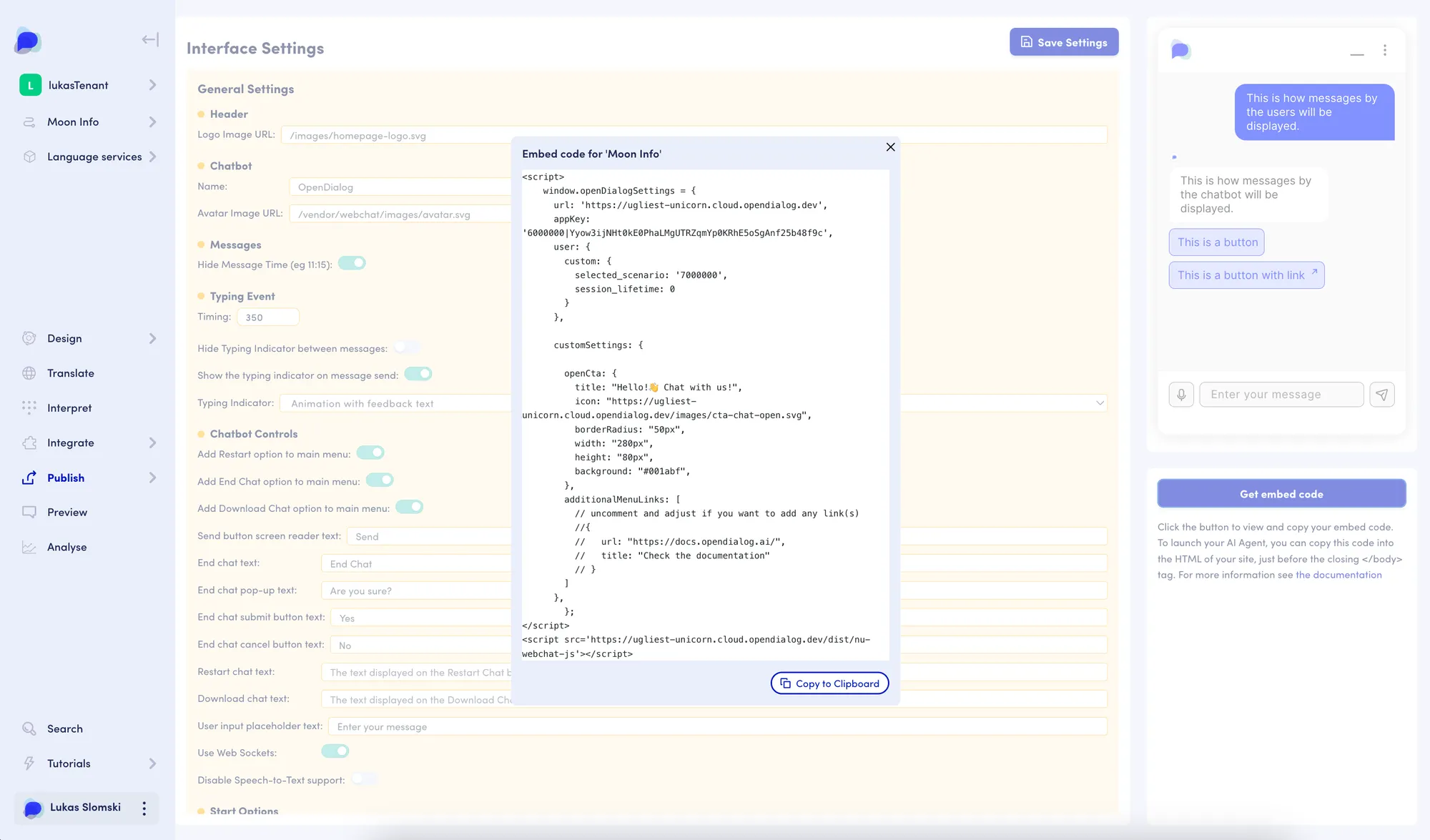Click the Moon Info scenario icon

[29, 122]
